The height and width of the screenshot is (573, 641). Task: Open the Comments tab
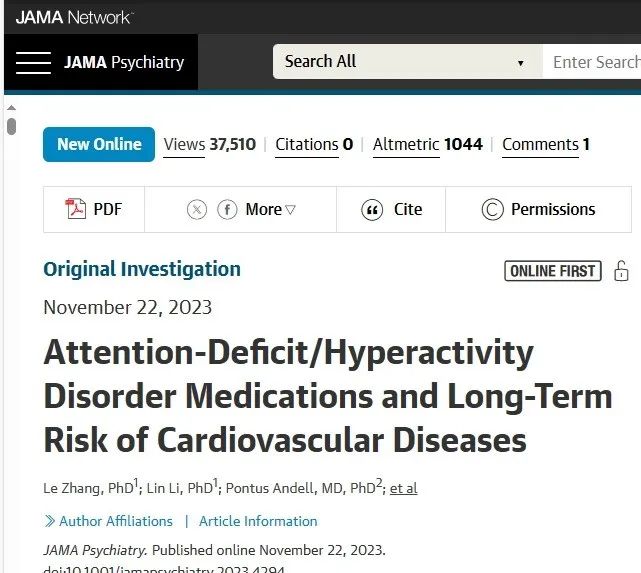pyautogui.click(x=546, y=145)
